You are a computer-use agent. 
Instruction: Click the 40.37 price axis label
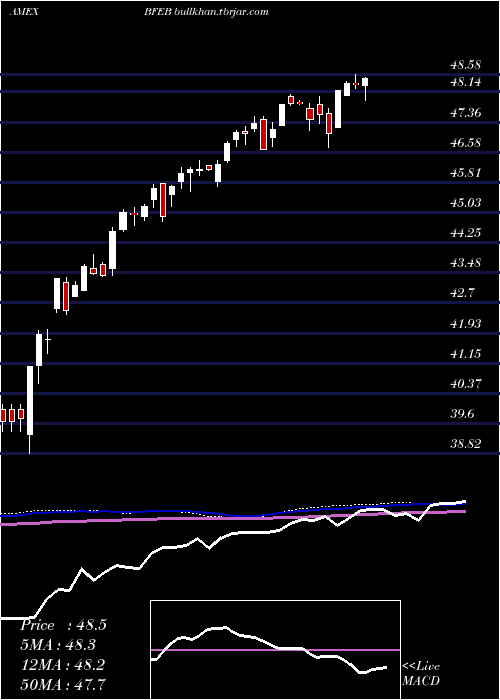click(x=465, y=384)
